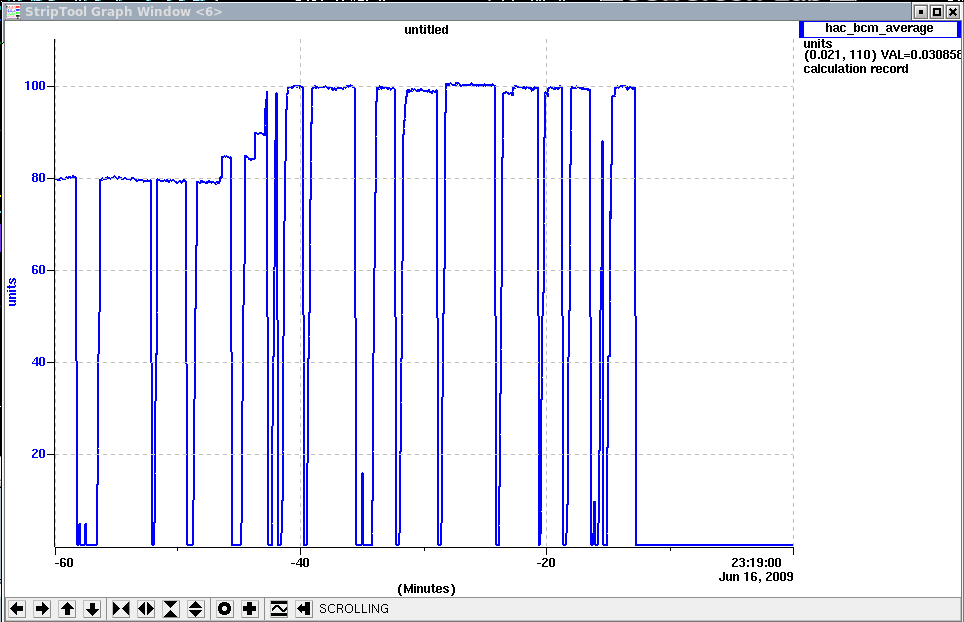Click the pan up arrow button
The height and width of the screenshot is (622, 964).
click(67, 608)
